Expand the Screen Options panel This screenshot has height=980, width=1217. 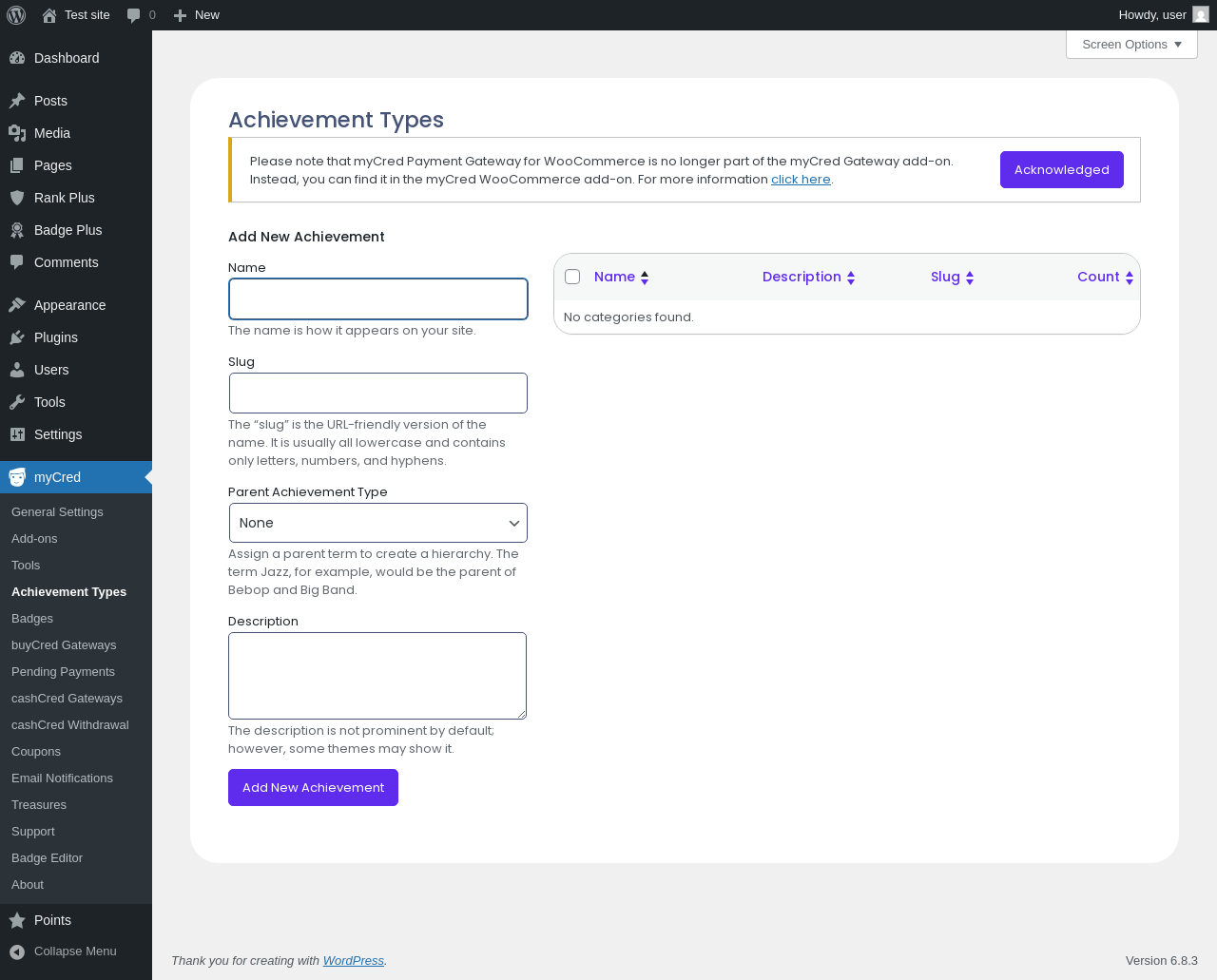pyautogui.click(x=1131, y=45)
